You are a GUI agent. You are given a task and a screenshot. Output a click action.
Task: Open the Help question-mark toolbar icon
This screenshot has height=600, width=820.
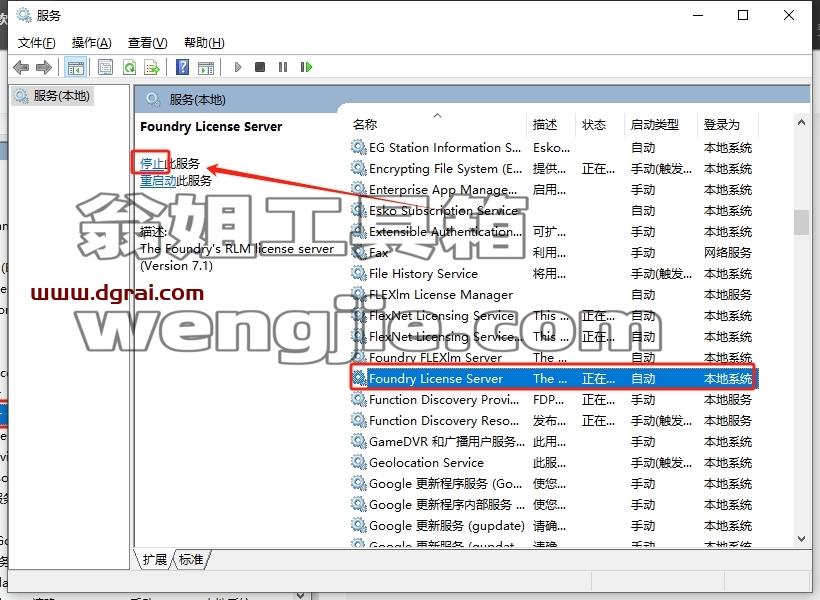pos(183,67)
